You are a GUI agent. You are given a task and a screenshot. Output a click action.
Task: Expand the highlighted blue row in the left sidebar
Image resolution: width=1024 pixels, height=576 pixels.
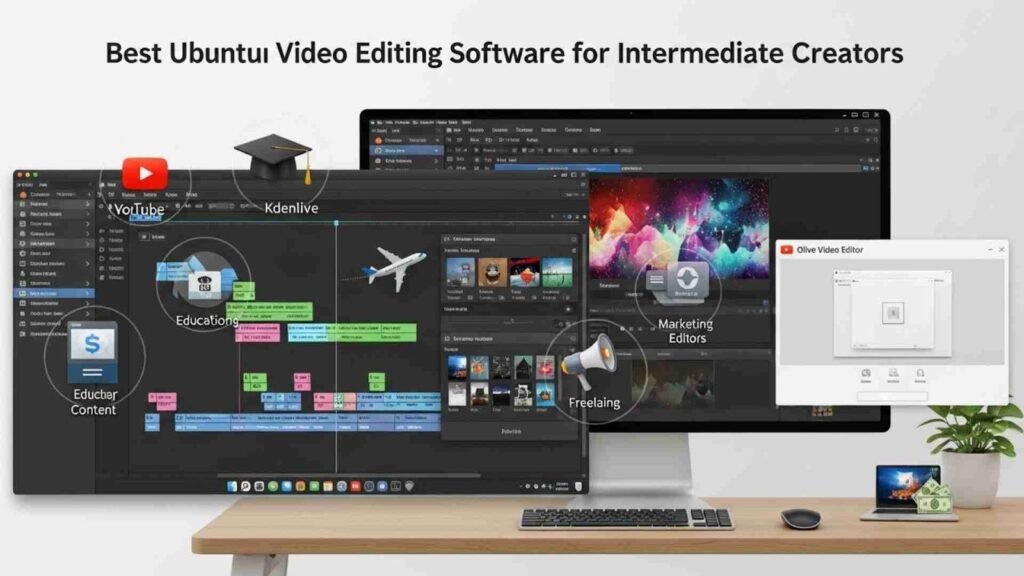(x=88, y=294)
